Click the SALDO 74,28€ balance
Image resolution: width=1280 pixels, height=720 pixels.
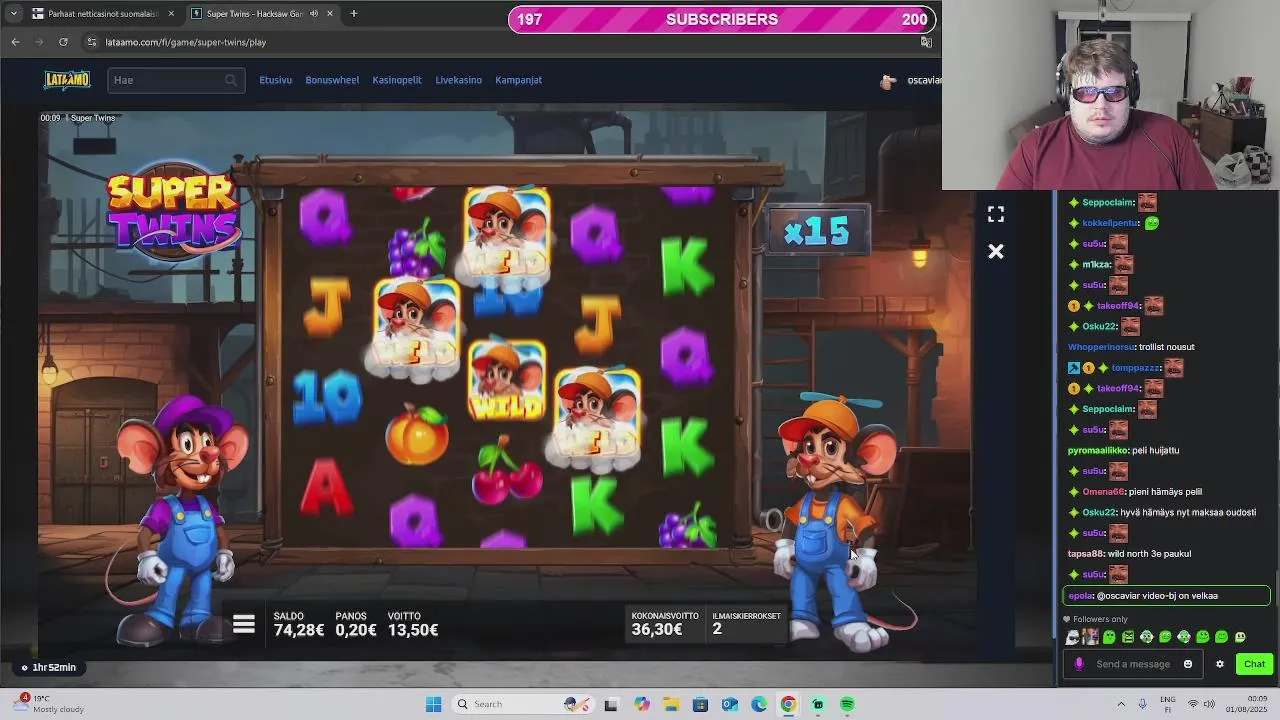coord(299,624)
